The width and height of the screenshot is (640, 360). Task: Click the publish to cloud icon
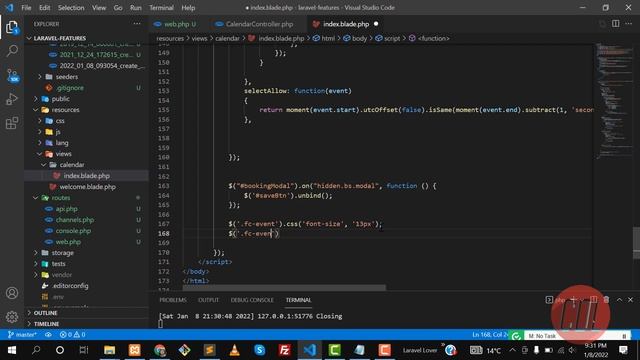pos(48,334)
